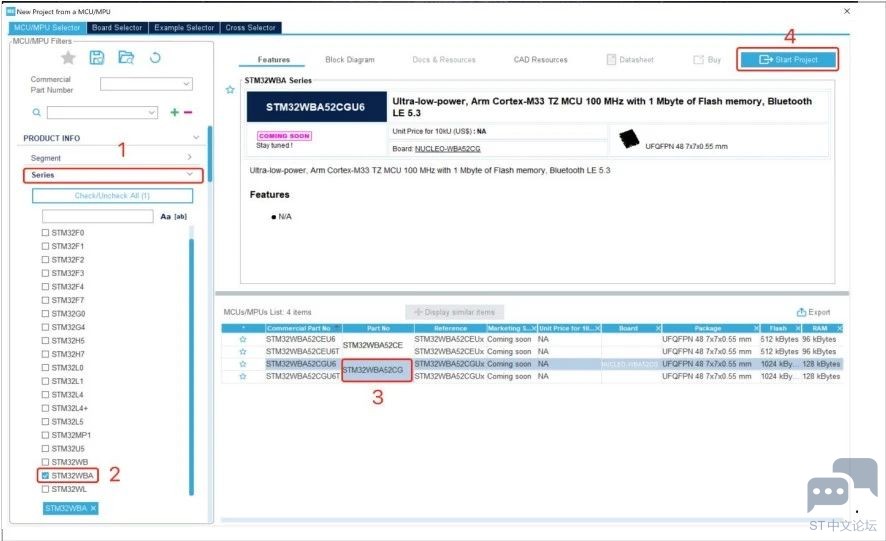
Task: Hide the RAM column via its X
Action: tap(840, 328)
